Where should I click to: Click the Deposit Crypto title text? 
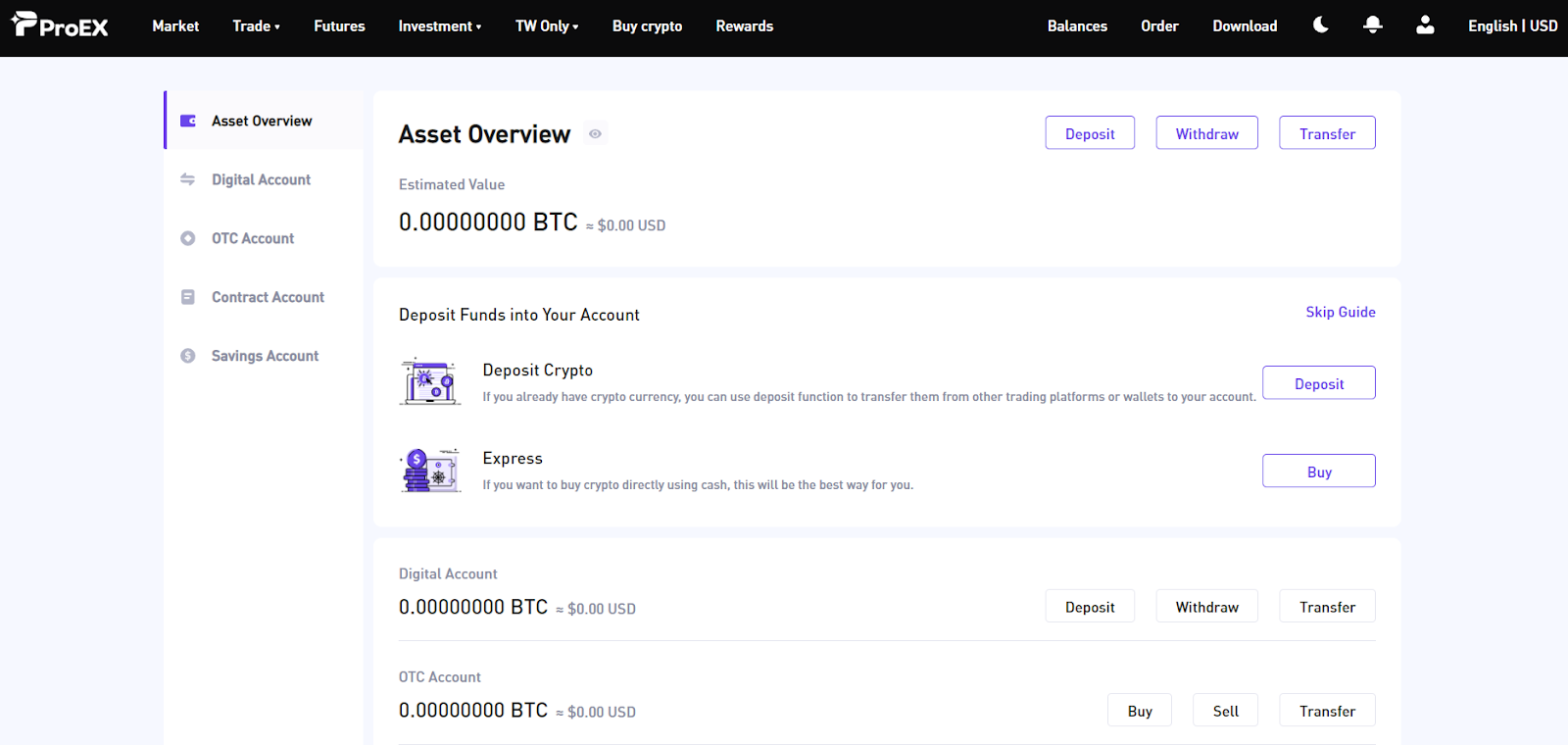pos(538,371)
